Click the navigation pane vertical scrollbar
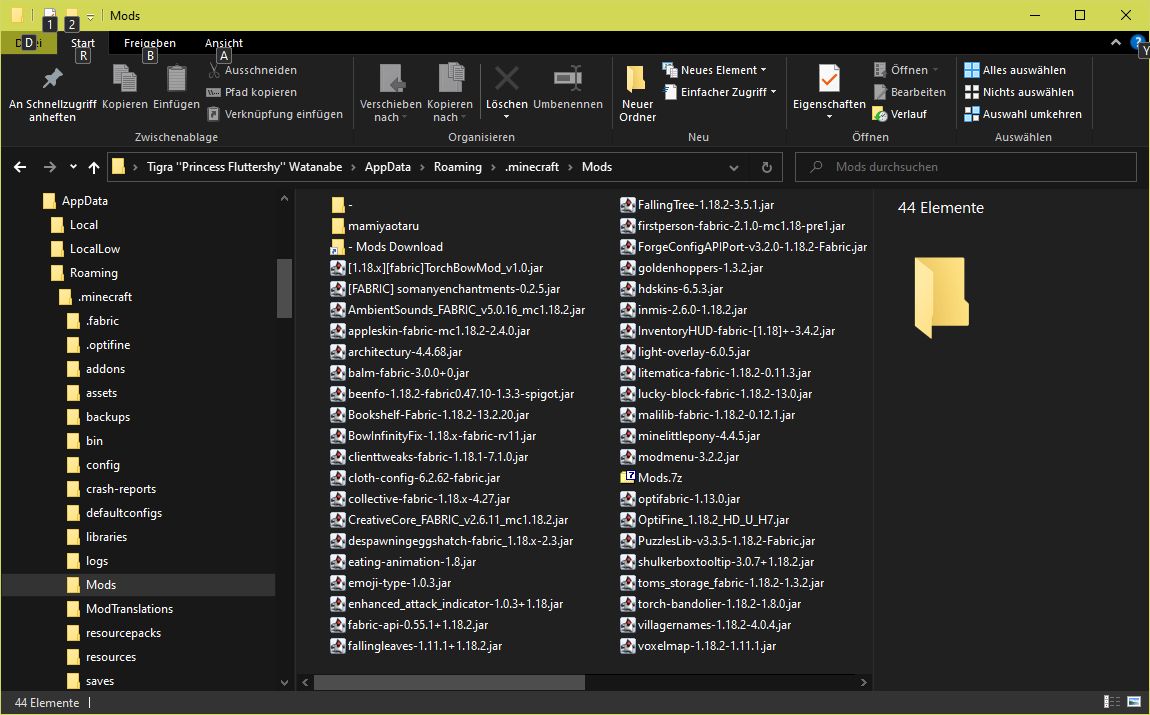 [x=285, y=288]
